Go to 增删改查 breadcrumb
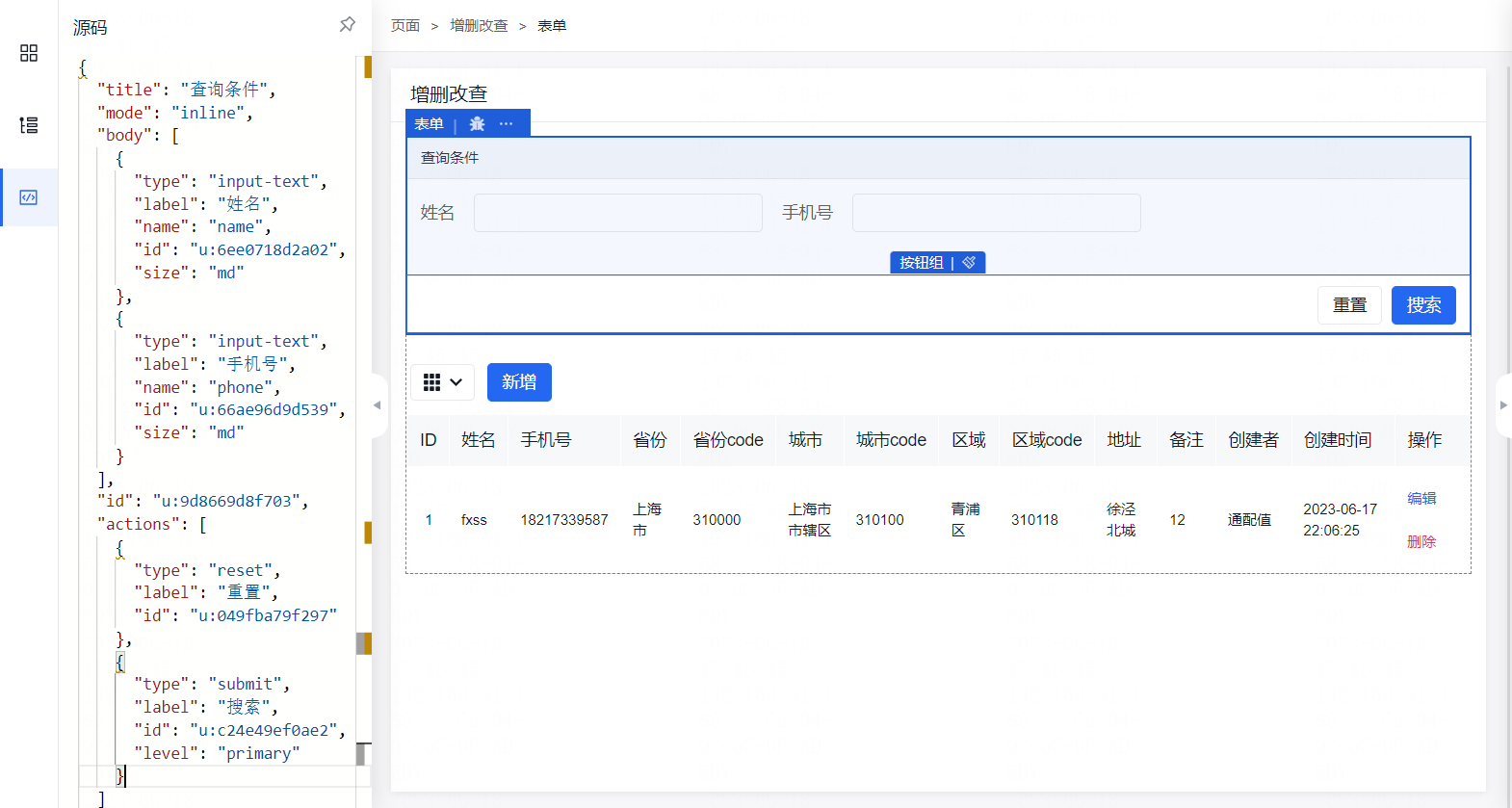This screenshot has width=1512, height=808. [479, 26]
